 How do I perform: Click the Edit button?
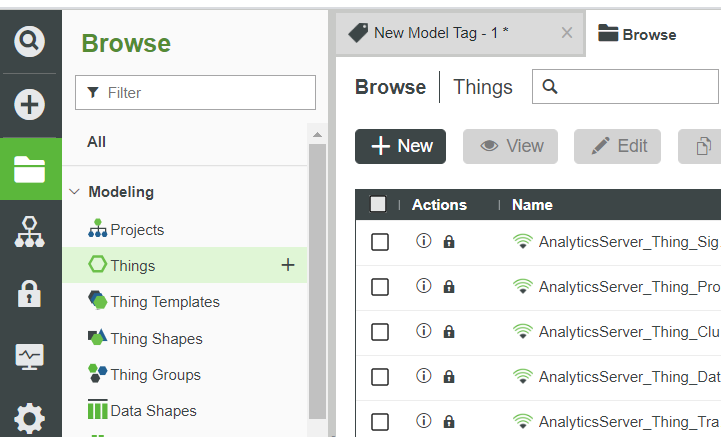(x=617, y=146)
